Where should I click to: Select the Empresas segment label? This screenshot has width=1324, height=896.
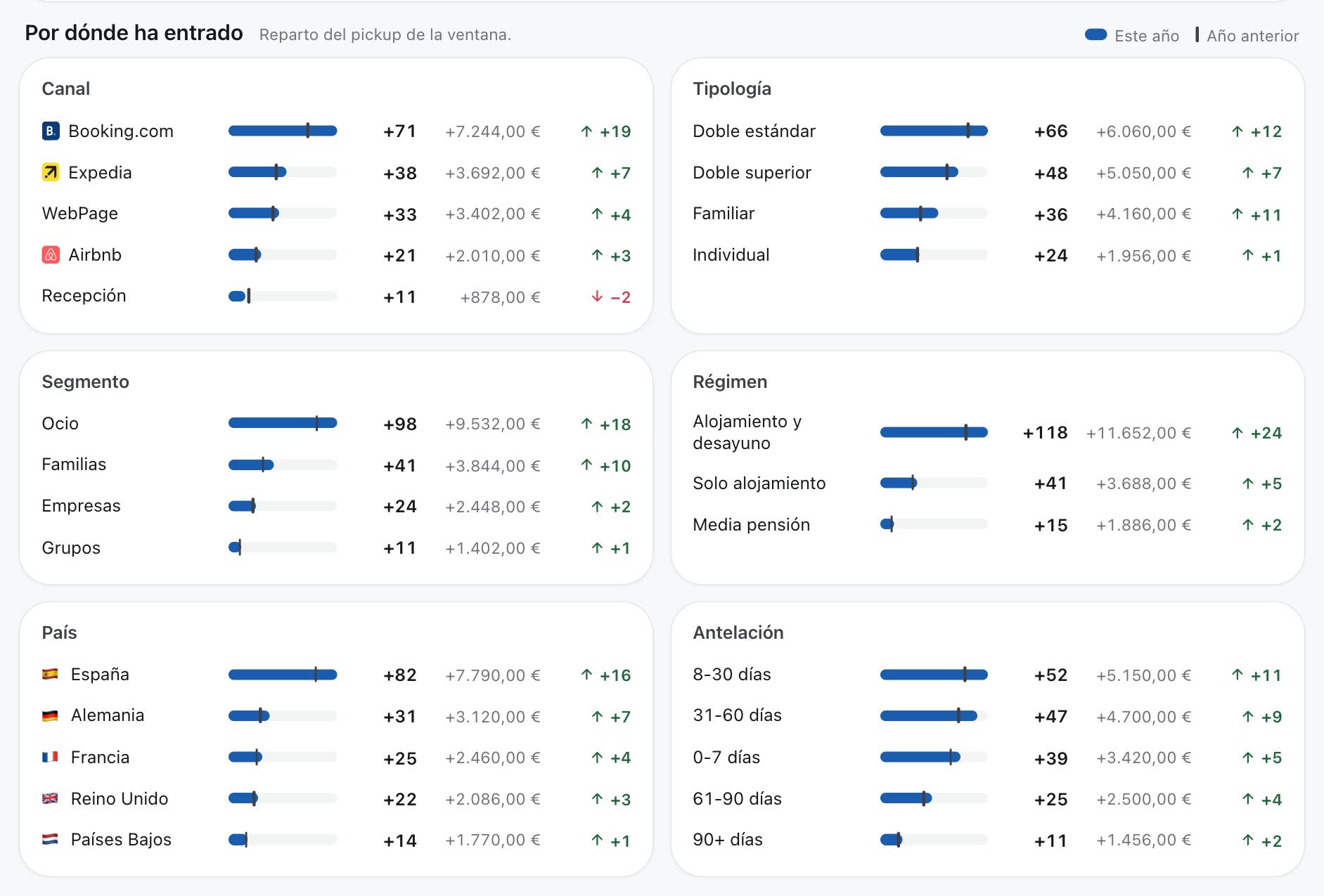[81, 506]
